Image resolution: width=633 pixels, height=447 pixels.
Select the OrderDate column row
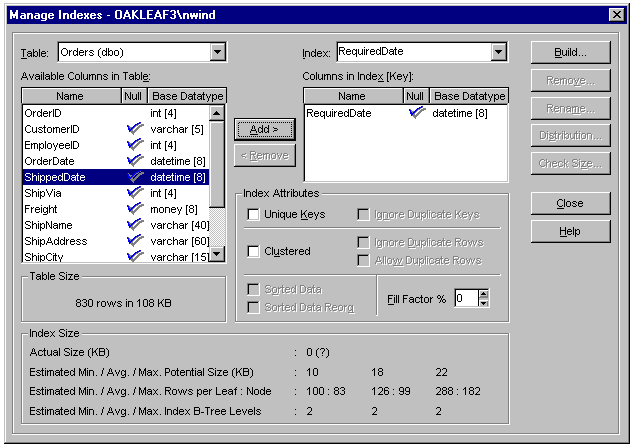[x=70, y=161]
